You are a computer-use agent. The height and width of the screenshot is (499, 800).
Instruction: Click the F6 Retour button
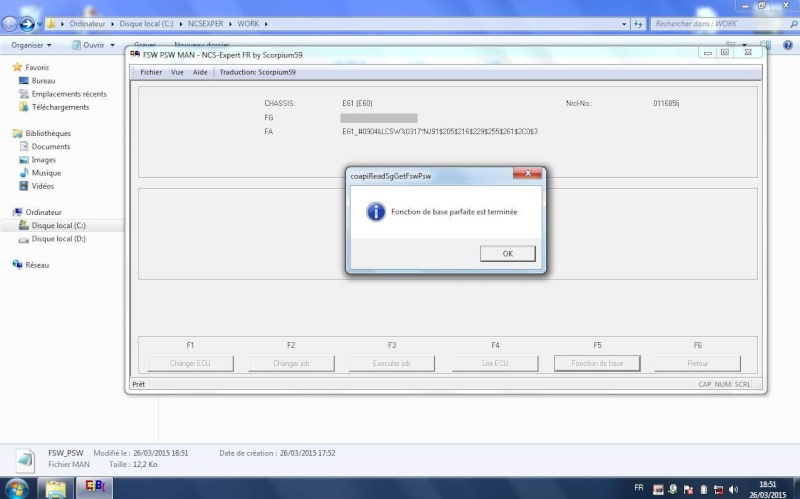pyautogui.click(x=697, y=363)
